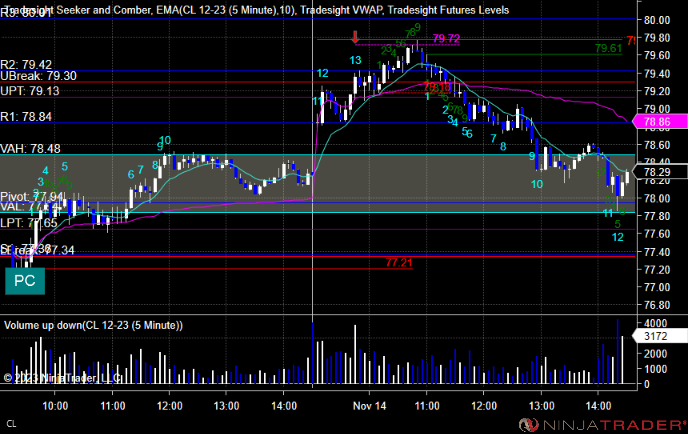Viewport: 688px width, 434px height.
Task: Click the R1: 78.84 label
Action: click(26, 117)
